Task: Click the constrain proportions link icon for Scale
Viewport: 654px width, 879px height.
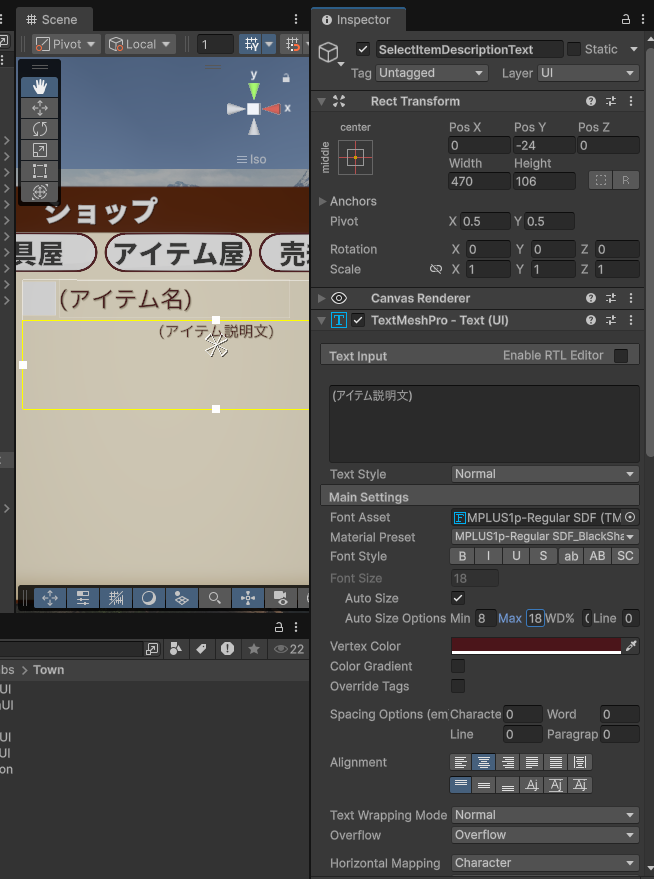Action: (x=435, y=270)
